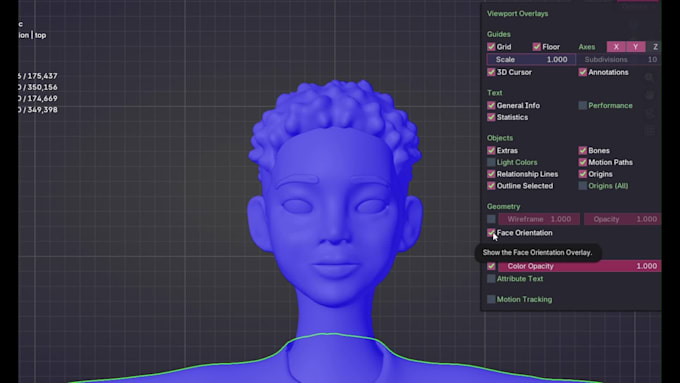Enable the Wireframe geometry checkbox
Viewport: 680px width, 383px height.
tap(491, 219)
